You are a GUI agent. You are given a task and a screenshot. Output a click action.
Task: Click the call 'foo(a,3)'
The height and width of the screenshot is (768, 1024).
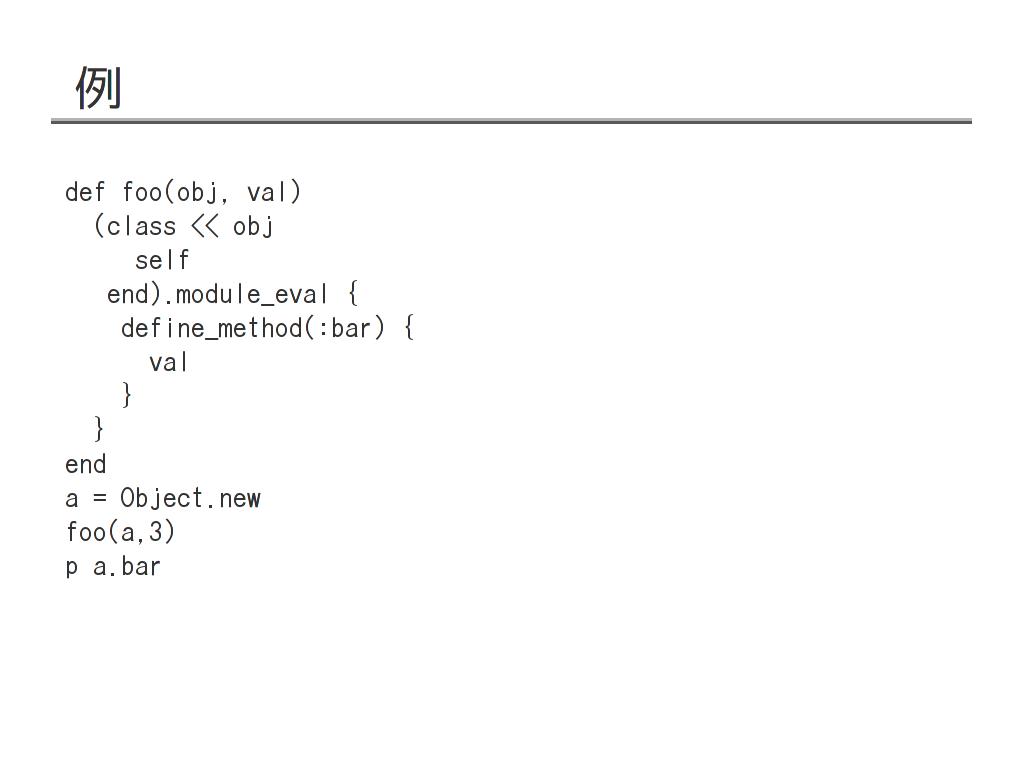point(120,532)
